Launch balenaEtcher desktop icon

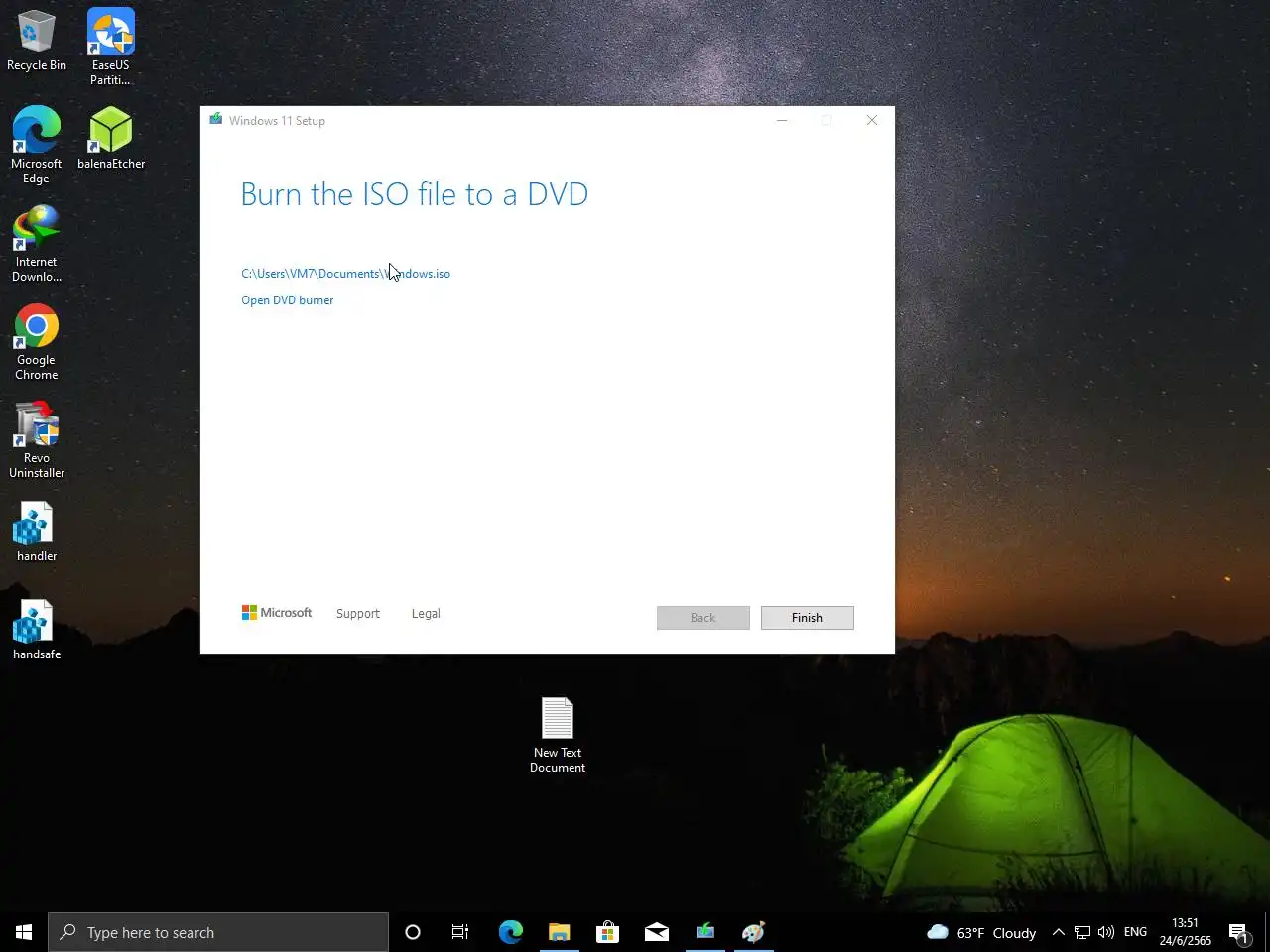pyautogui.click(x=111, y=138)
